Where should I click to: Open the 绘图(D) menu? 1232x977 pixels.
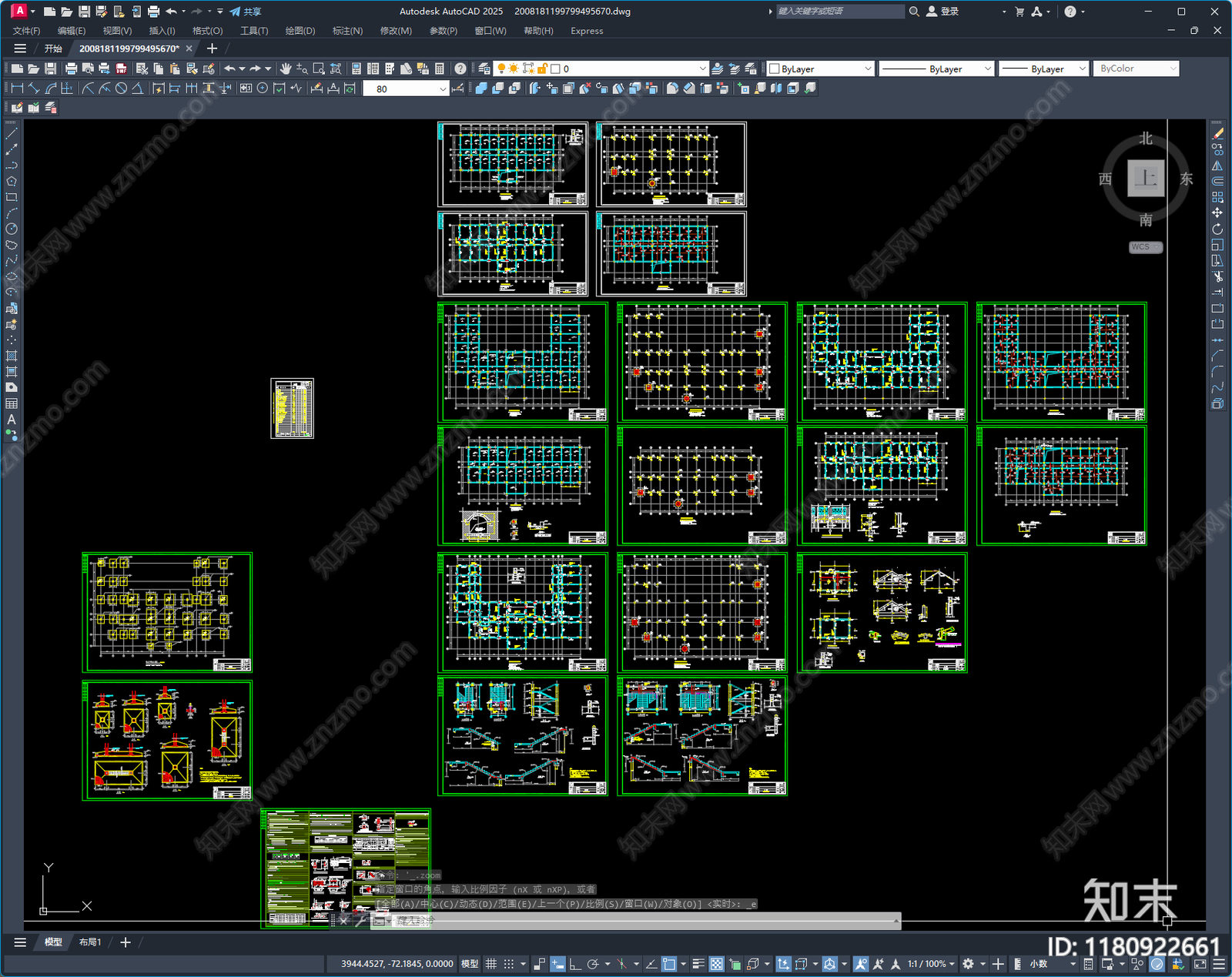click(300, 31)
